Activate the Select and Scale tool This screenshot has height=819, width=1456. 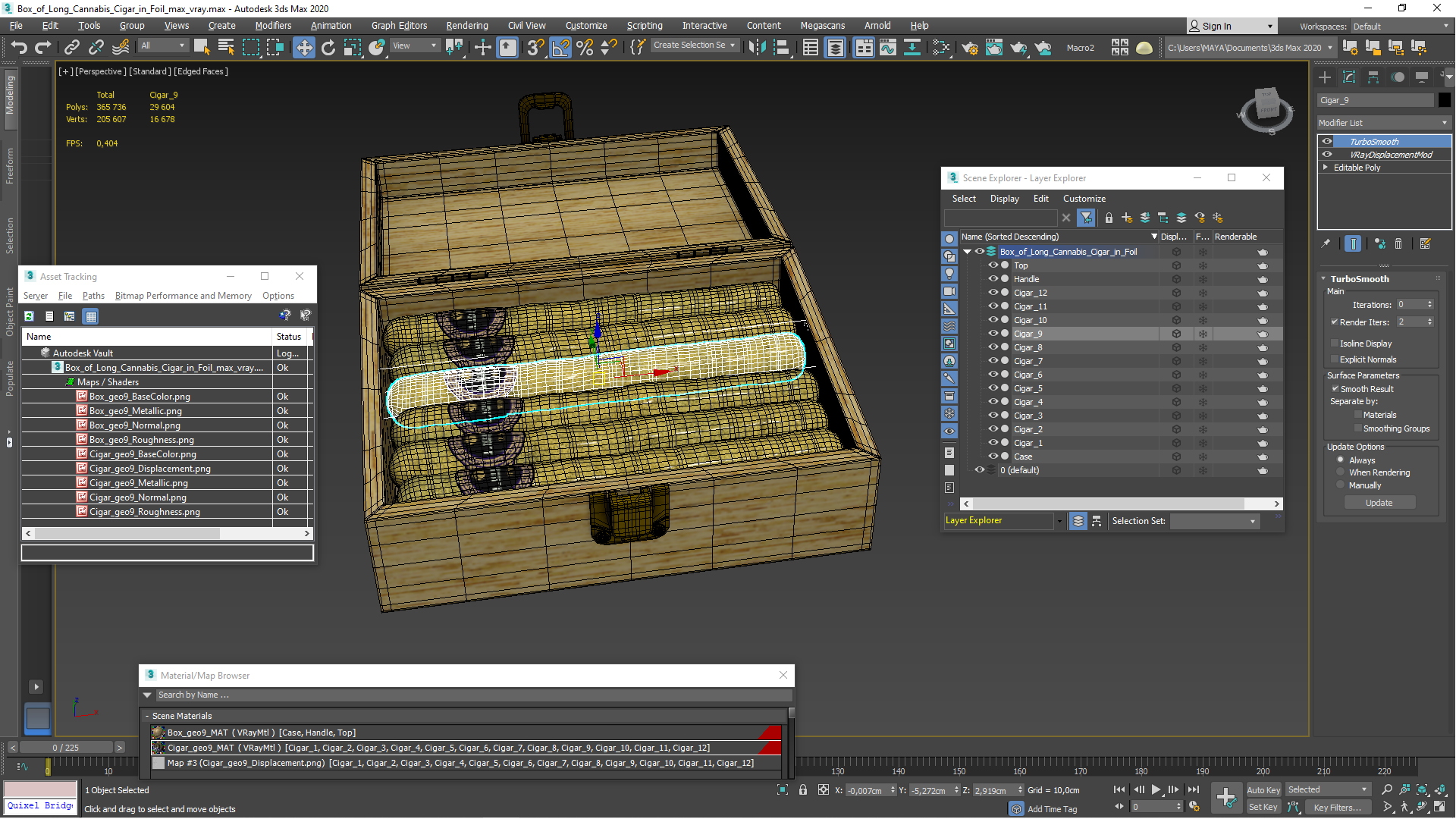[352, 47]
